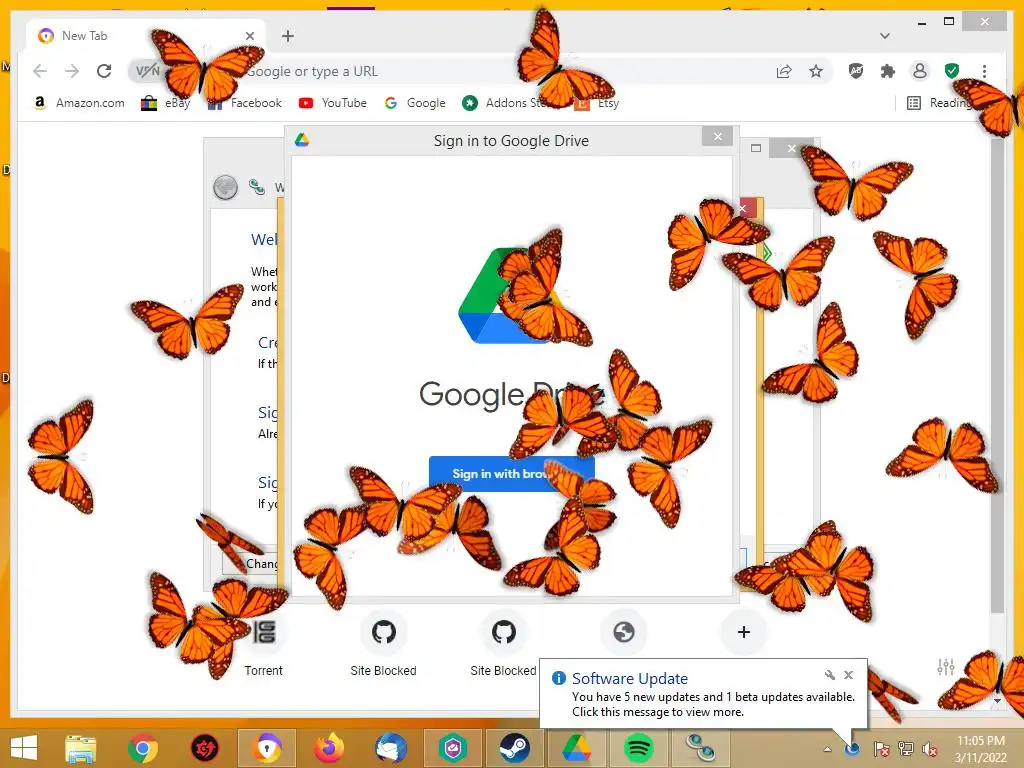Open the Torrent shortcut tile
The width and height of the screenshot is (1024, 768).
pos(264,643)
